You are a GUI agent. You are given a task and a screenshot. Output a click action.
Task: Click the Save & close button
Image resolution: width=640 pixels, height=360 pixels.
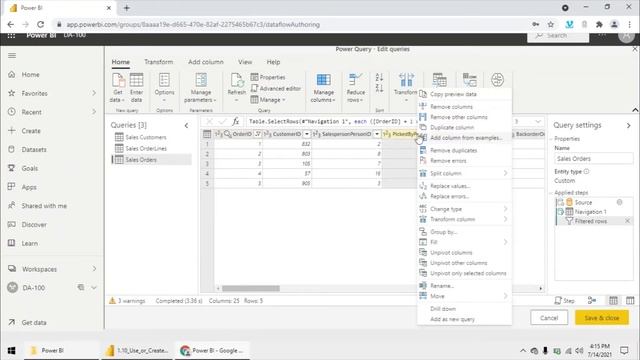602,318
